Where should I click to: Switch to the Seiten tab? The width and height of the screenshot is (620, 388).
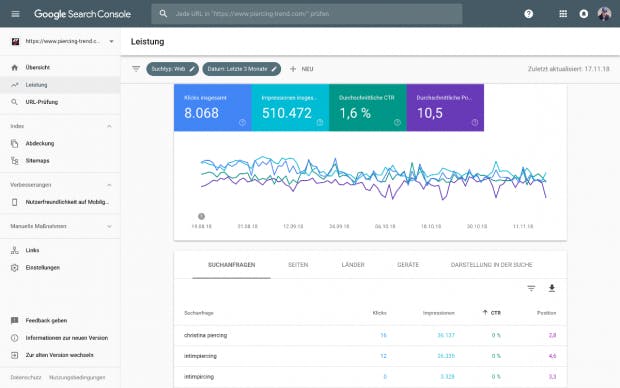click(x=298, y=265)
